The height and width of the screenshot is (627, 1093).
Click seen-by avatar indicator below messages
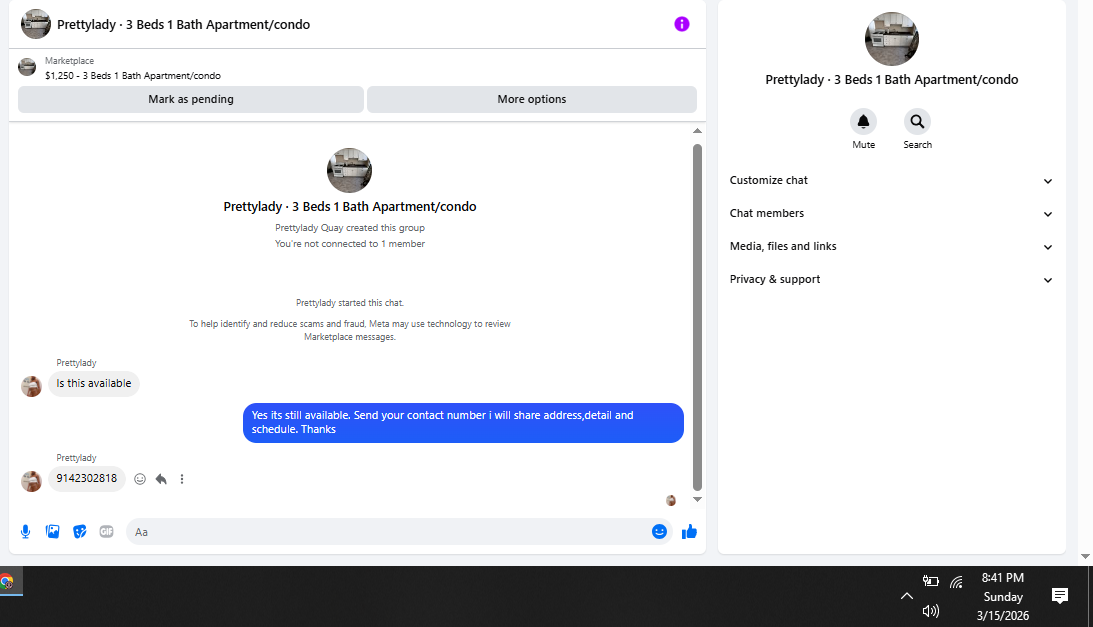[x=671, y=500]
